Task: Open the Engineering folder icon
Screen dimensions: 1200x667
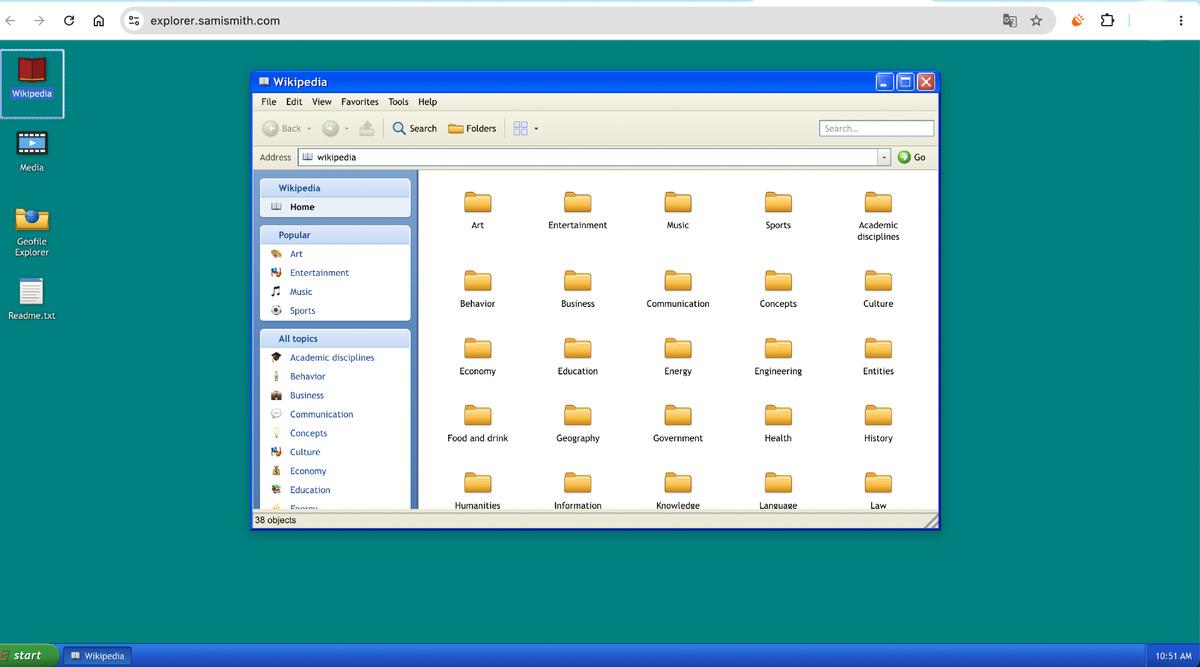Action: (778, 348)
